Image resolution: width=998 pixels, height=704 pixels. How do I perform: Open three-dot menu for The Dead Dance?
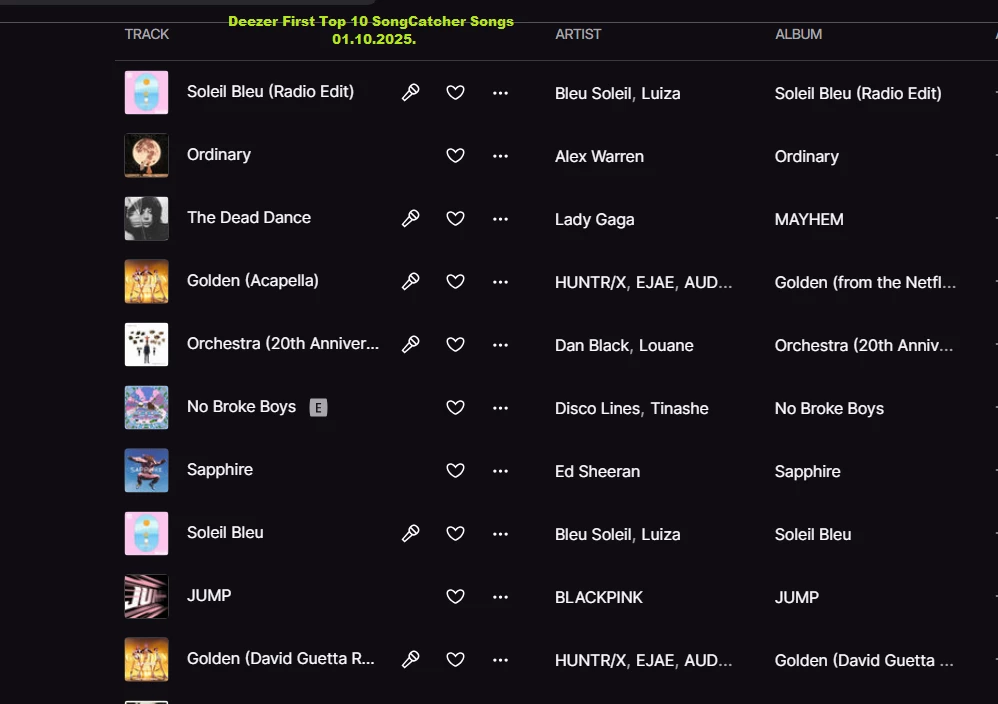click(500, 218)
